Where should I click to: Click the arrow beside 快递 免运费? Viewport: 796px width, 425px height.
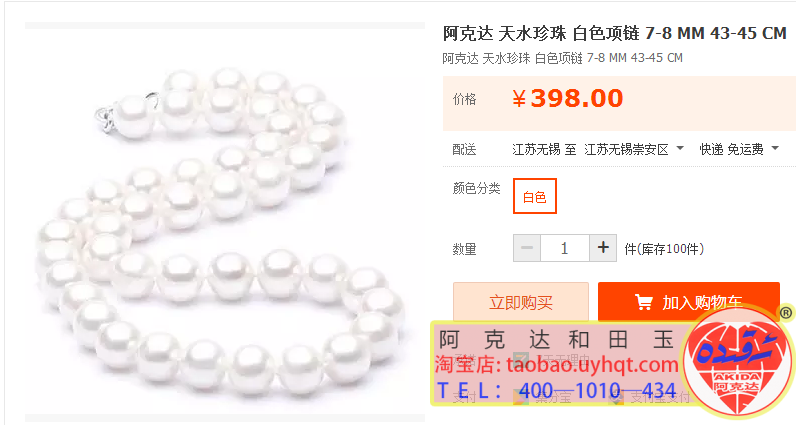(775, 149)
